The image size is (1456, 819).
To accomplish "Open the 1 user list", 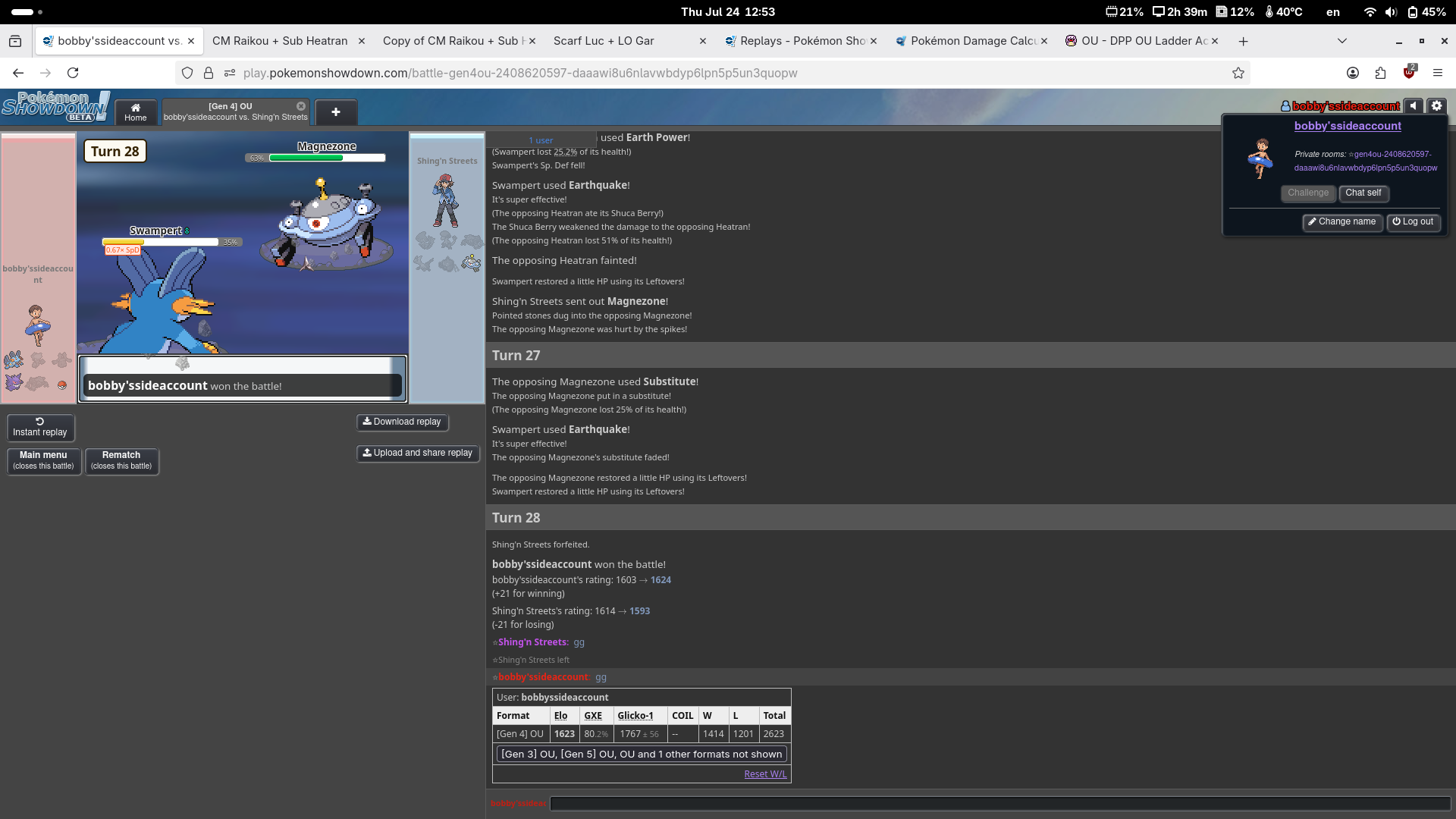I will point(541,140).
